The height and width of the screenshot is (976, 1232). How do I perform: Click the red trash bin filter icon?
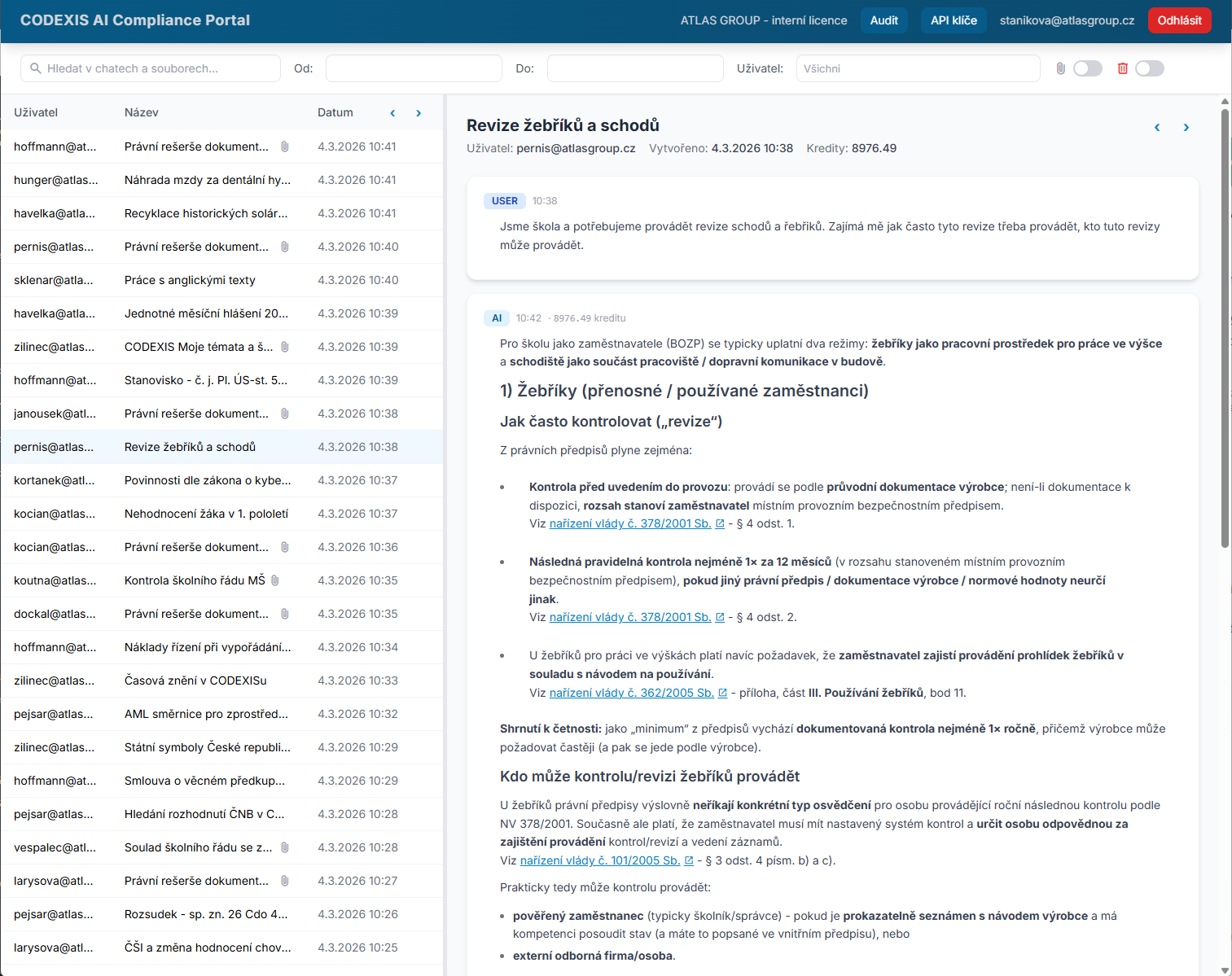(x=1122, y=68)
